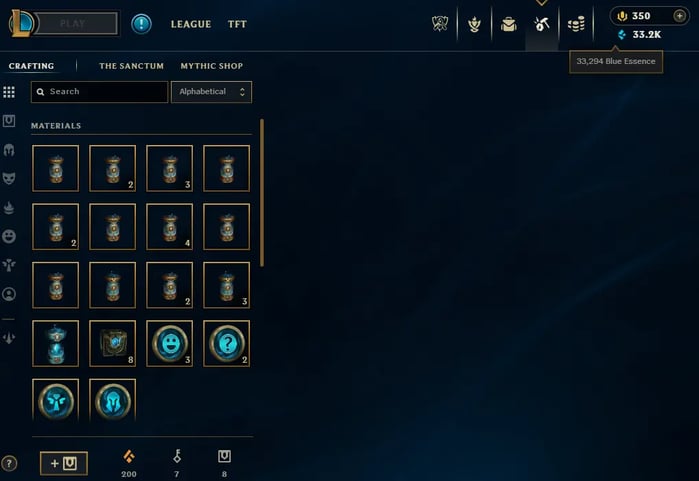The height and width of the screenshot is (481, 699).
Task: Click the add chest purchase button
Action: [64, 464]
